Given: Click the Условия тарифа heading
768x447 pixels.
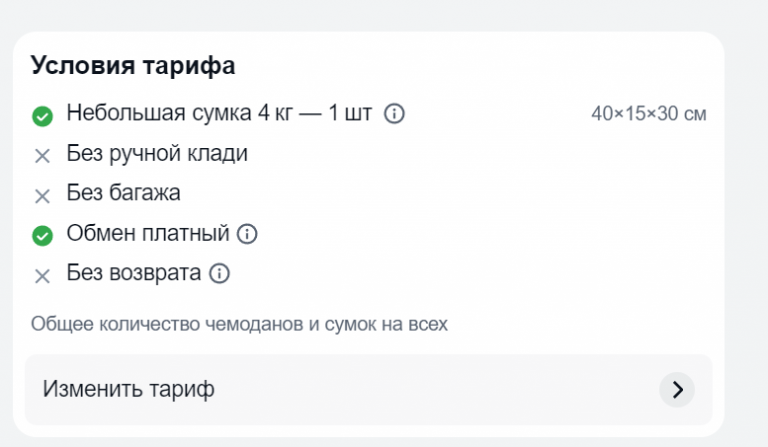Looking at the screenshot, I should (133, 67).
